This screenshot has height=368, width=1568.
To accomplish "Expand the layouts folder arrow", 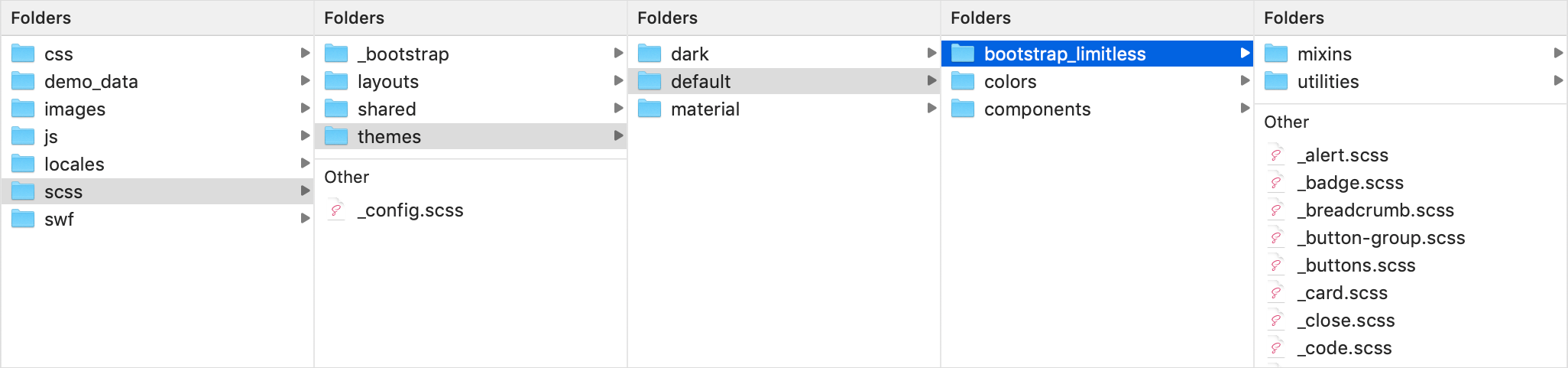I will click(x=619, y=80).
